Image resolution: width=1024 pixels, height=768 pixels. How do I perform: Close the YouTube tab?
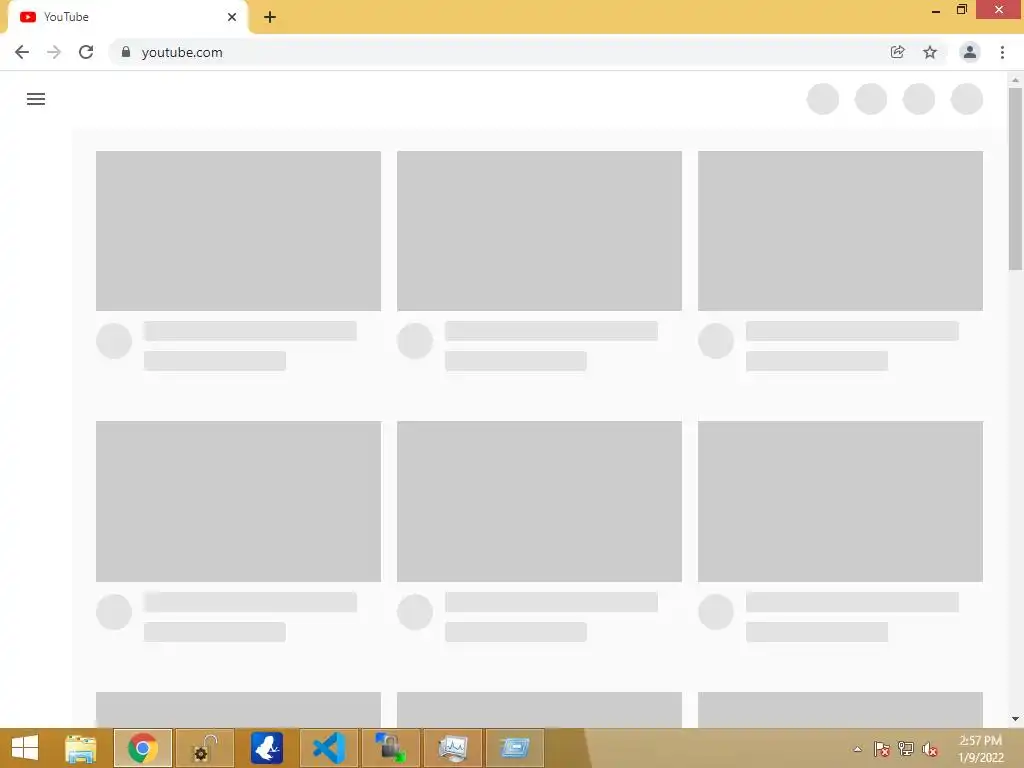(x=232, y=17)
